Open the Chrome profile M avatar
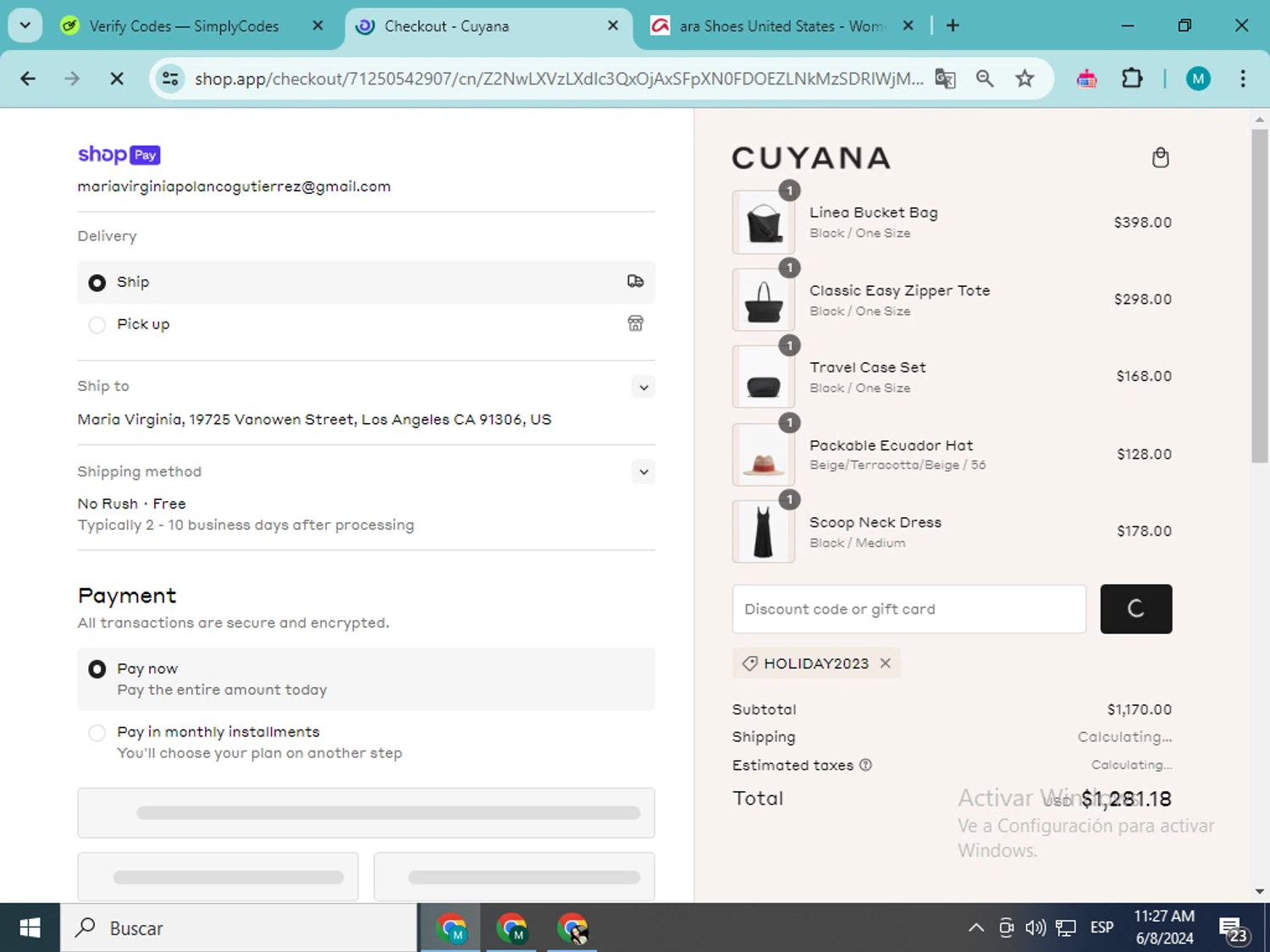Viewport: 1270px width, 952px height. 1198,79
